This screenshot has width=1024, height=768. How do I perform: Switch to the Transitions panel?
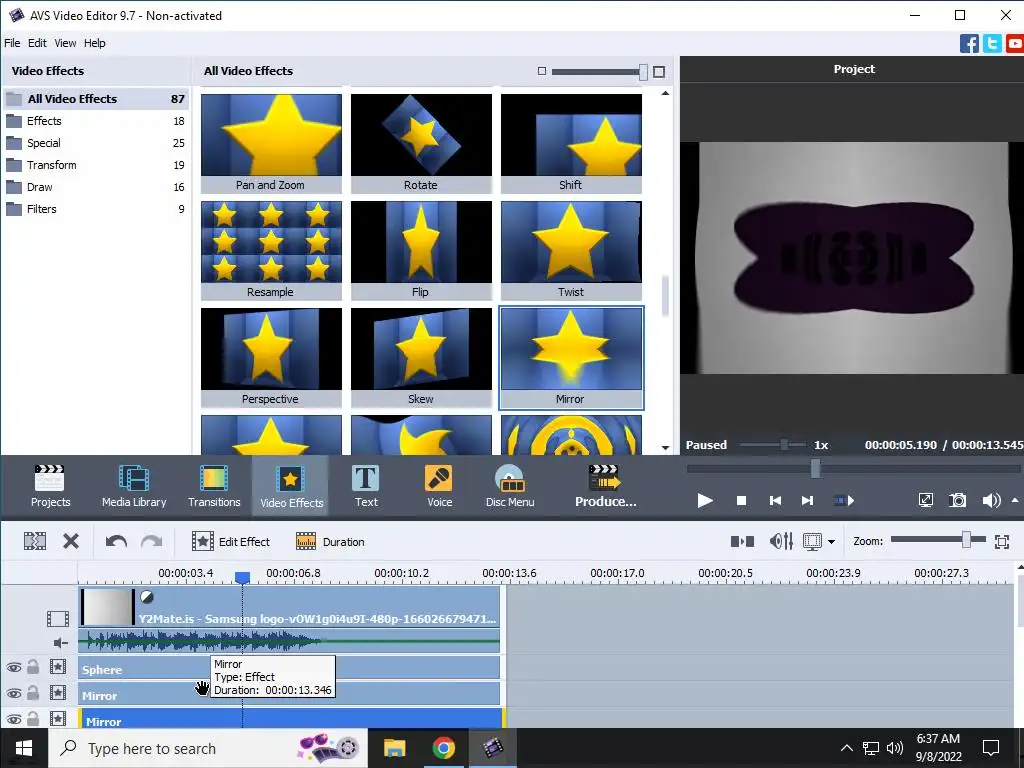coord(214,486)
